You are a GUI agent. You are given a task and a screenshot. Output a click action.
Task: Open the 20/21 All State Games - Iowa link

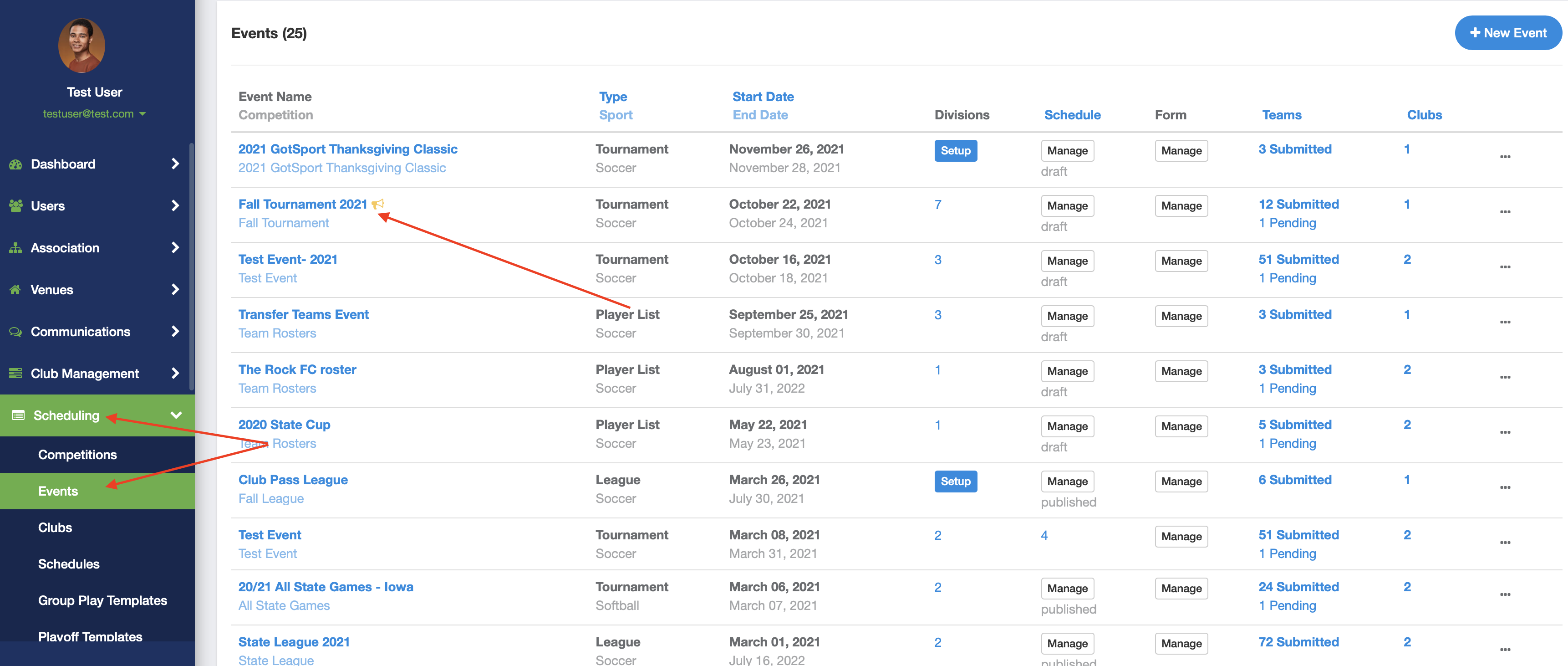coord(326,587)
